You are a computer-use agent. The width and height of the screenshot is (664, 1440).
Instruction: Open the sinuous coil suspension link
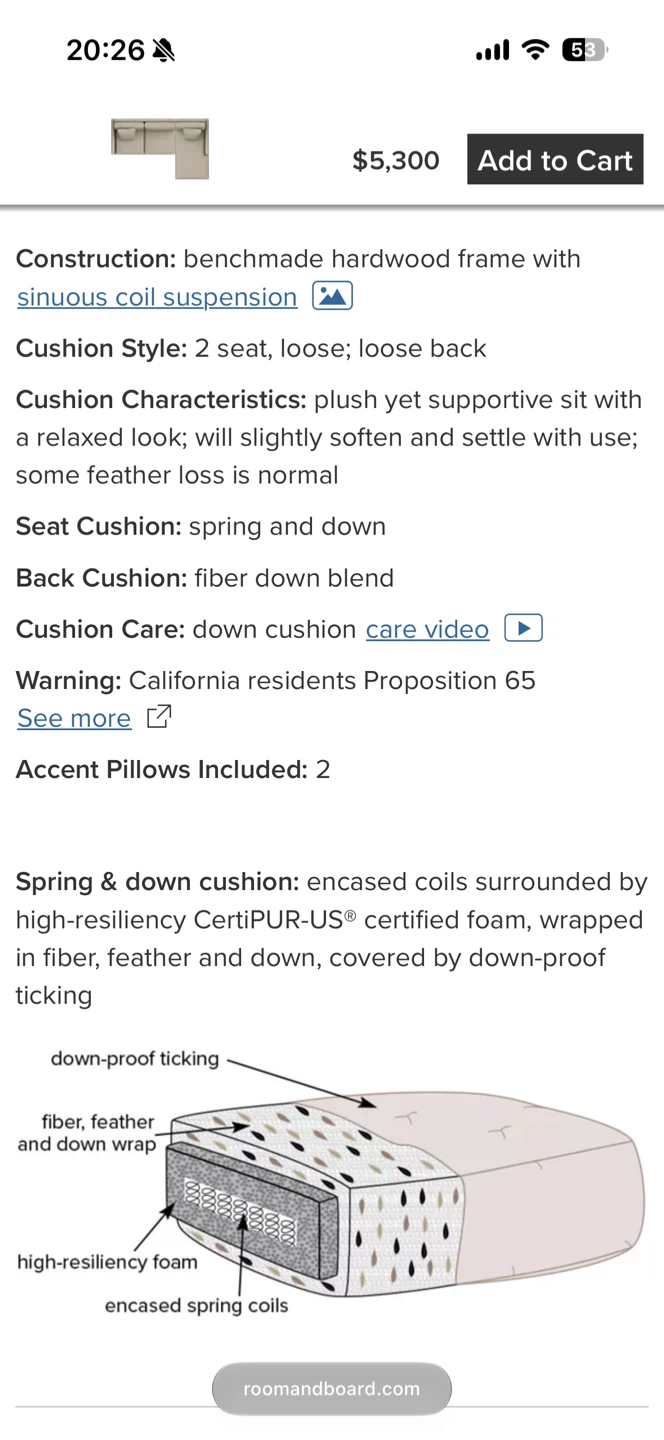tap(157, 297)
